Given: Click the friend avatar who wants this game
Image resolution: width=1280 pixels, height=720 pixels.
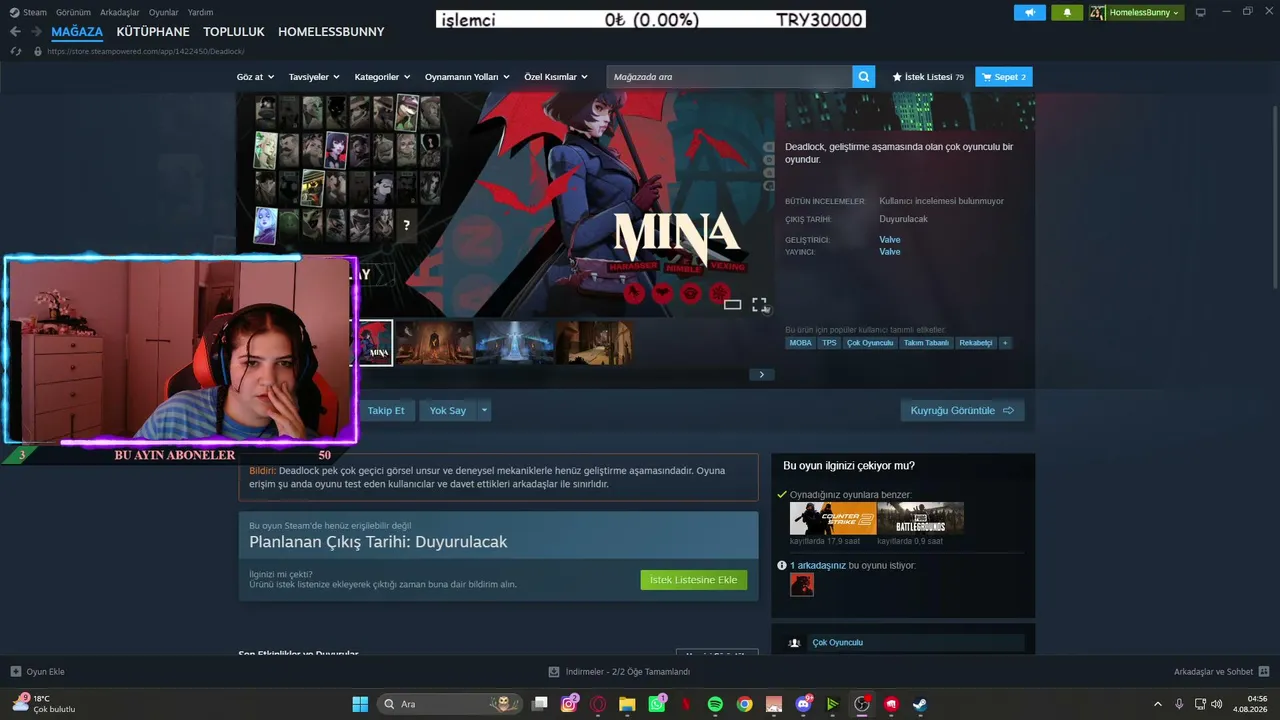Looking at the screenshot, I should pos(802,585).
